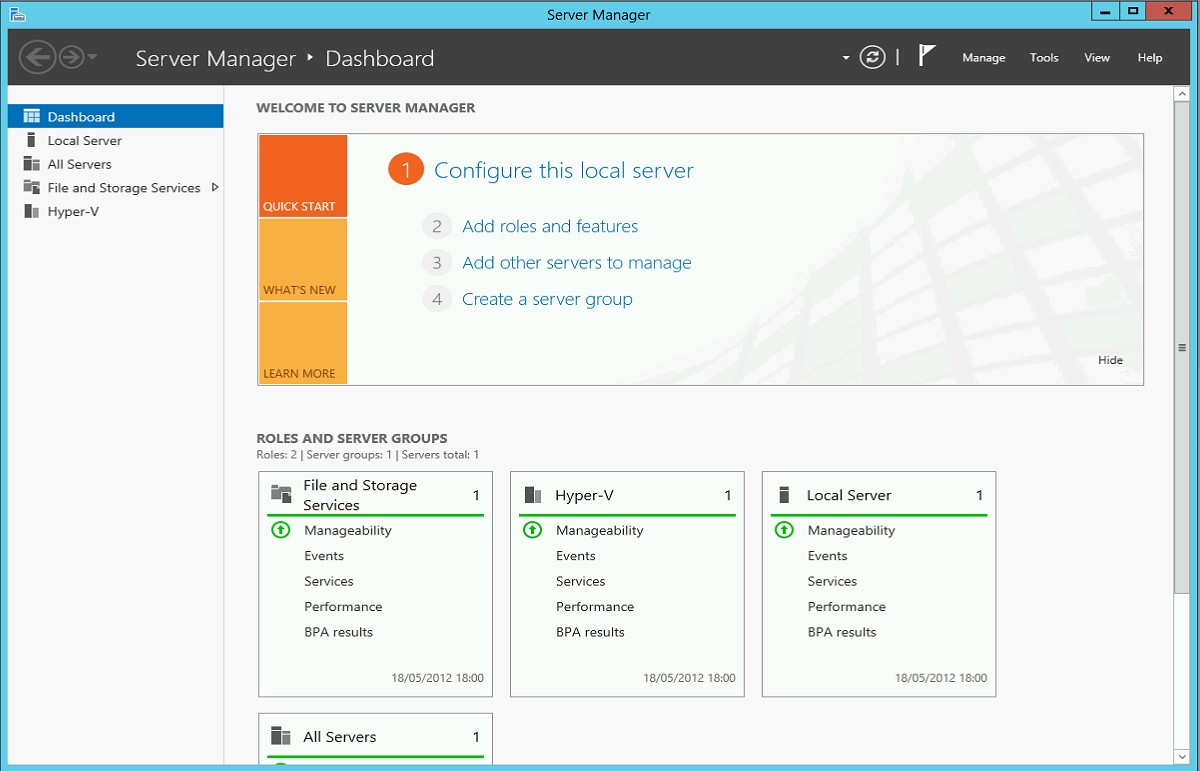Open the Notifications flag
Viewport: 1200px width, 771px height.
coord(927,56)
